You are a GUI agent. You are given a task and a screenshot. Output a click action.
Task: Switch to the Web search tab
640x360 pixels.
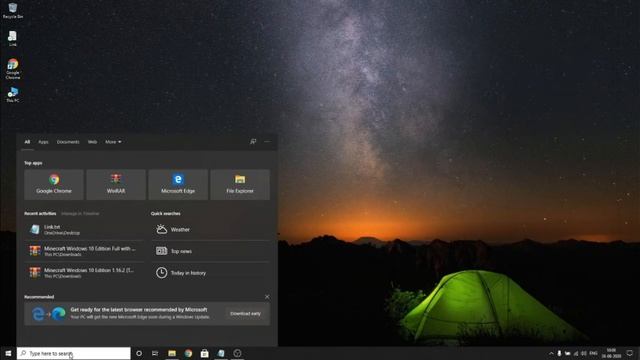pyautogui.click(x=93, y=142)
